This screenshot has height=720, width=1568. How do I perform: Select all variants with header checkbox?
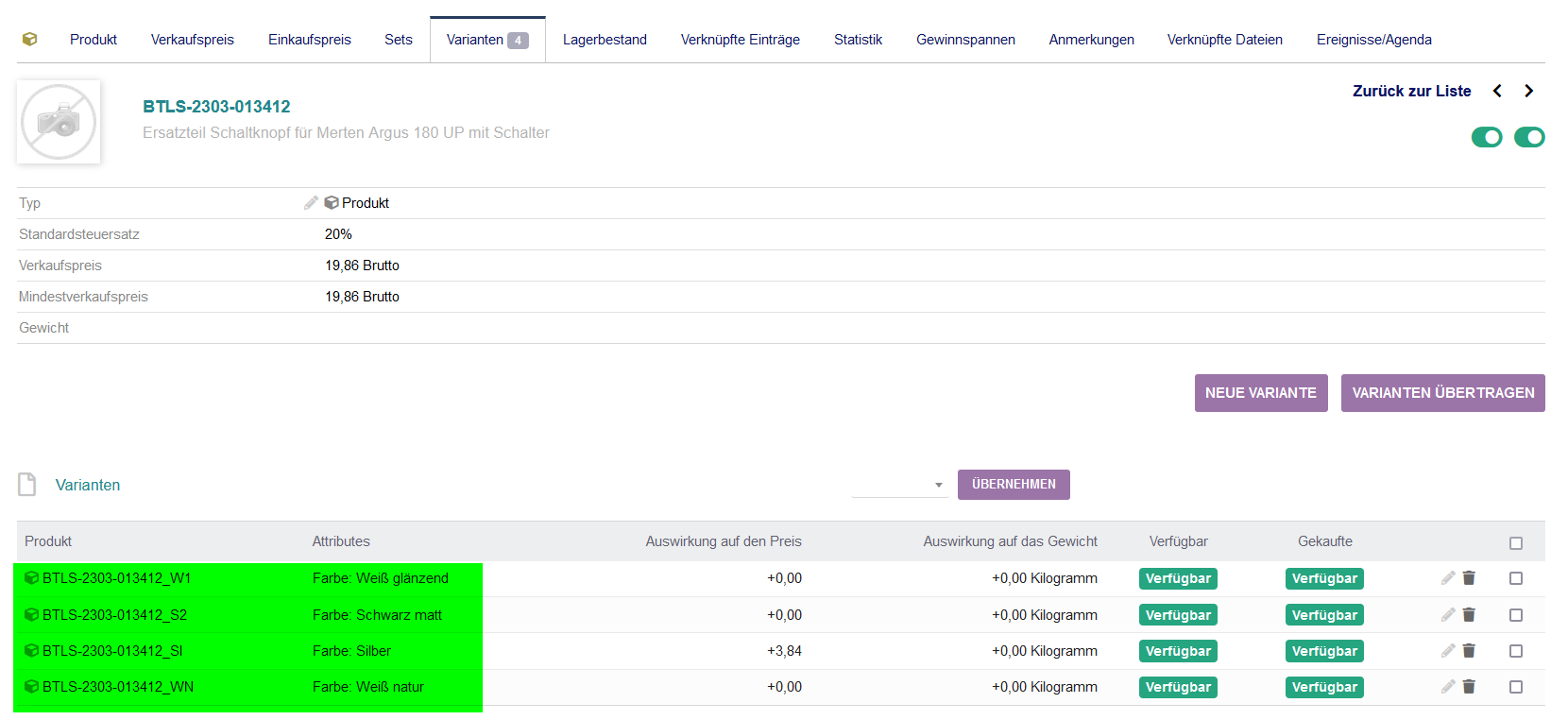(1516, 542)
